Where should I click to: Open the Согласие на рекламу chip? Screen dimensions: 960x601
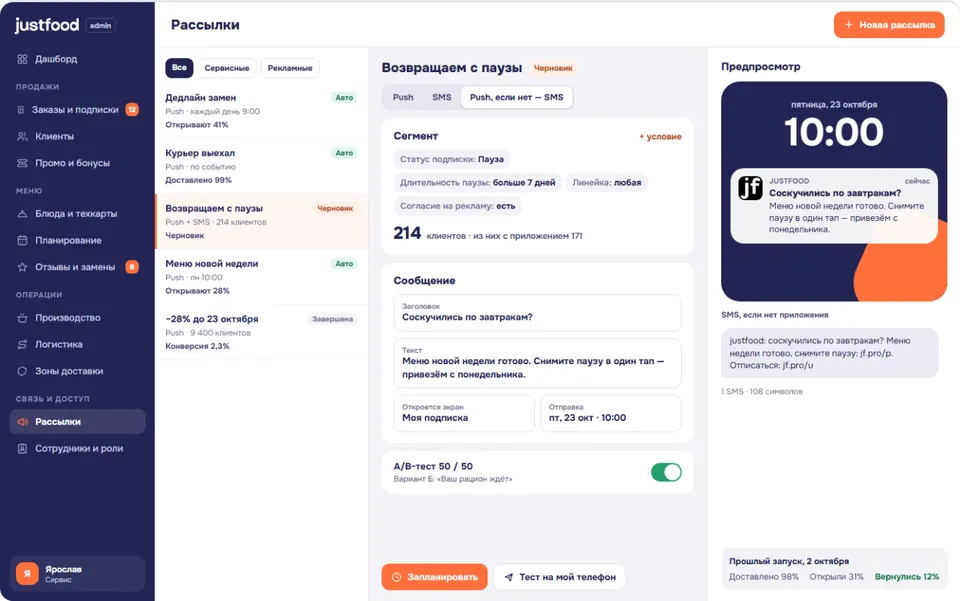point(457,206)
